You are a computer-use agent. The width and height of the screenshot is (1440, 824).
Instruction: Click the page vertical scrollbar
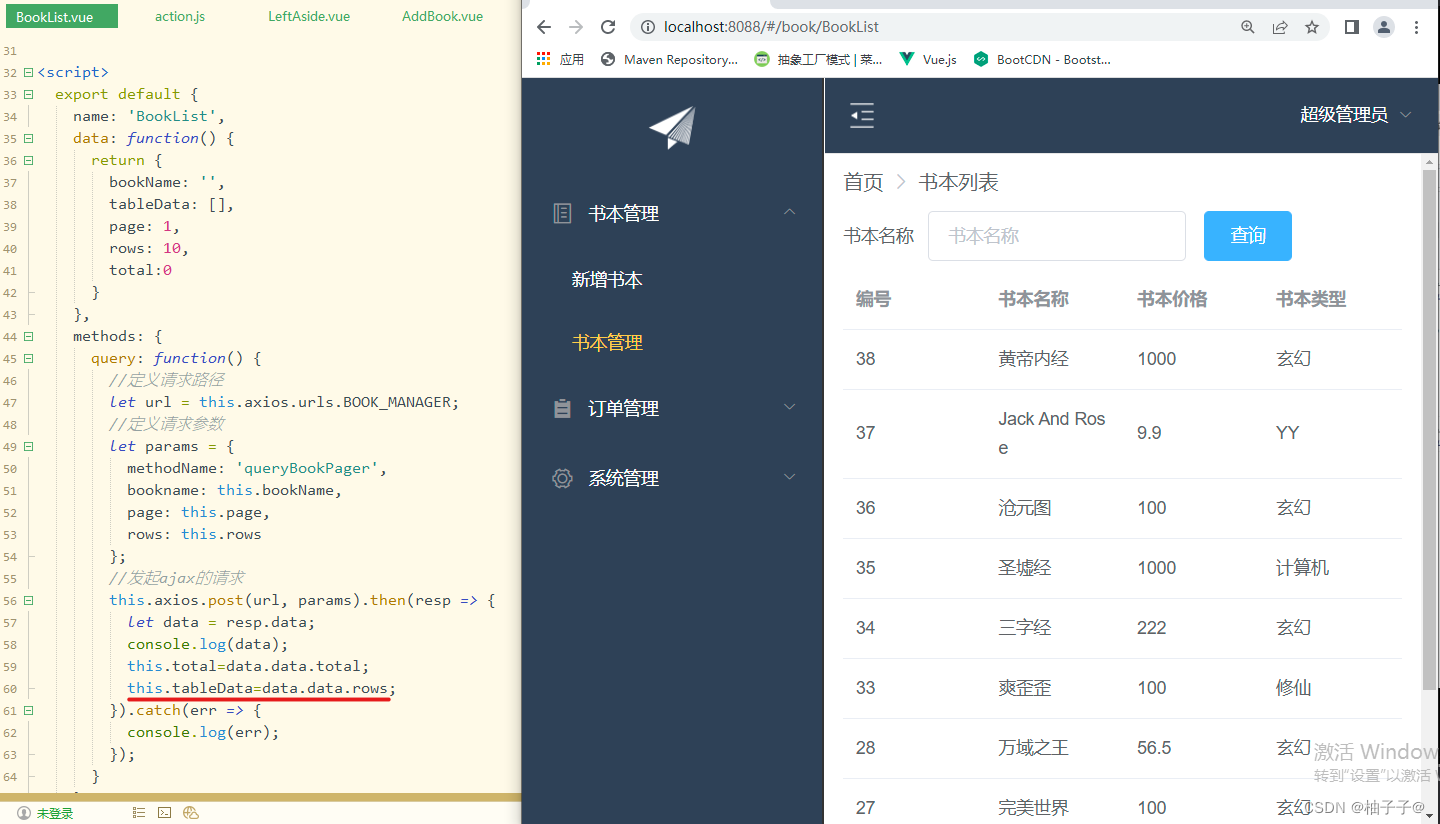tap(1429, 430)
